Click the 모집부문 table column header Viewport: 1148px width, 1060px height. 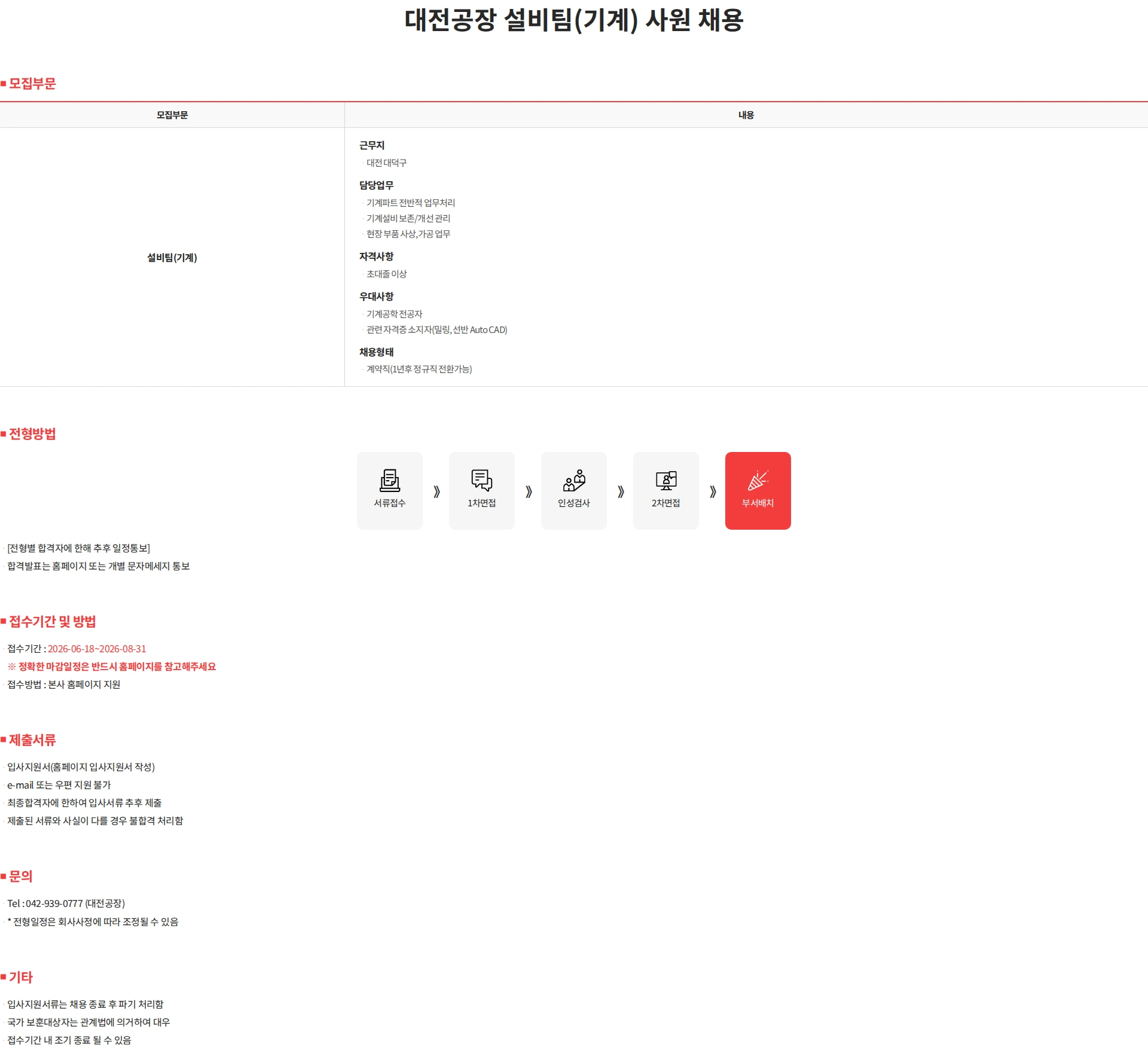point(172,115)
